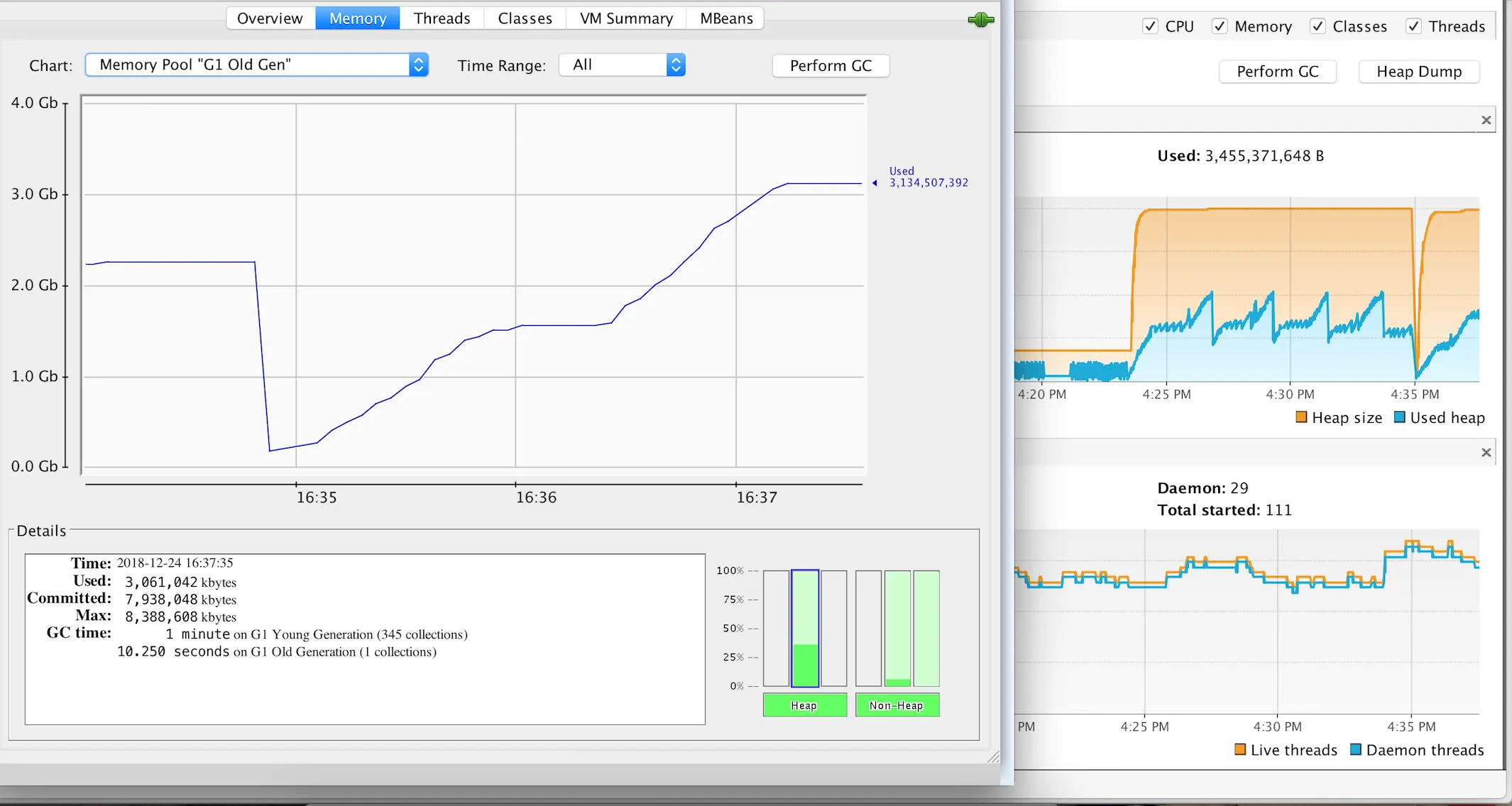Uncheck the CPU checkbox

pos(1151,26)
